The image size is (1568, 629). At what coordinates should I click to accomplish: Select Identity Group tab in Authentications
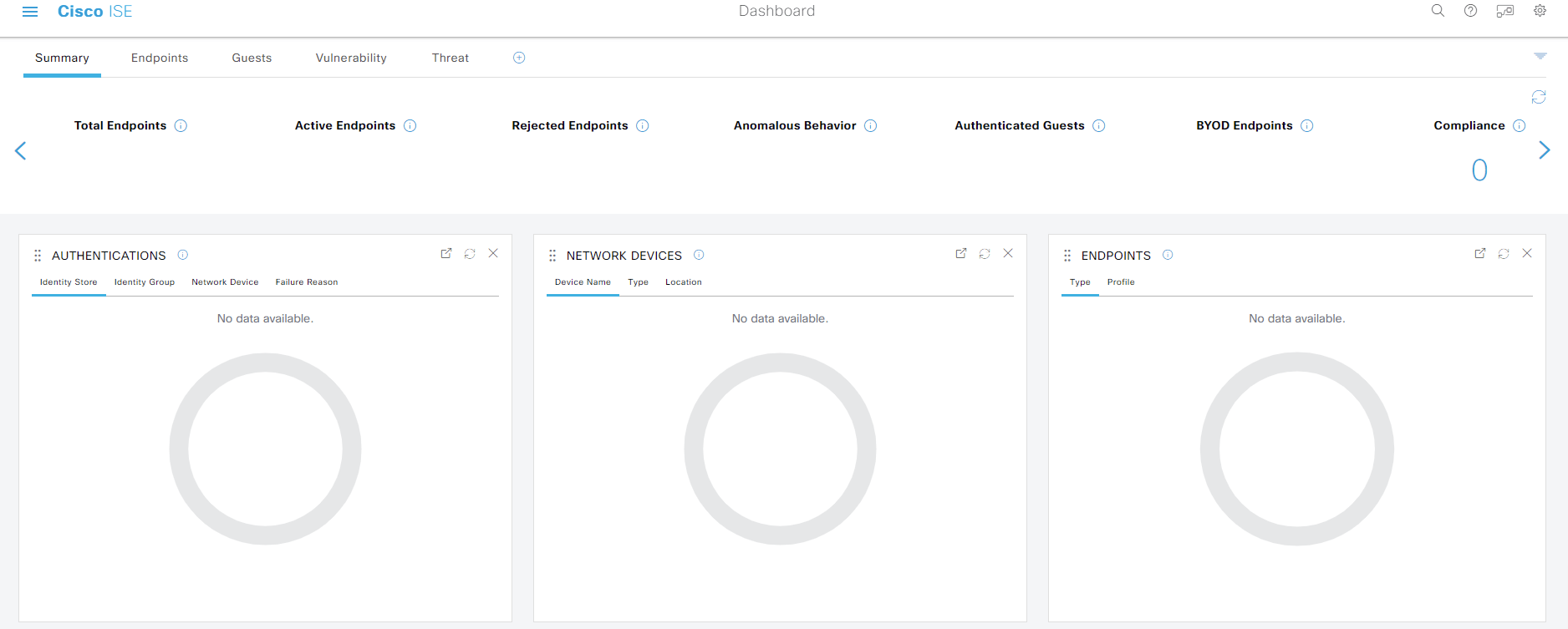(145, 282)
